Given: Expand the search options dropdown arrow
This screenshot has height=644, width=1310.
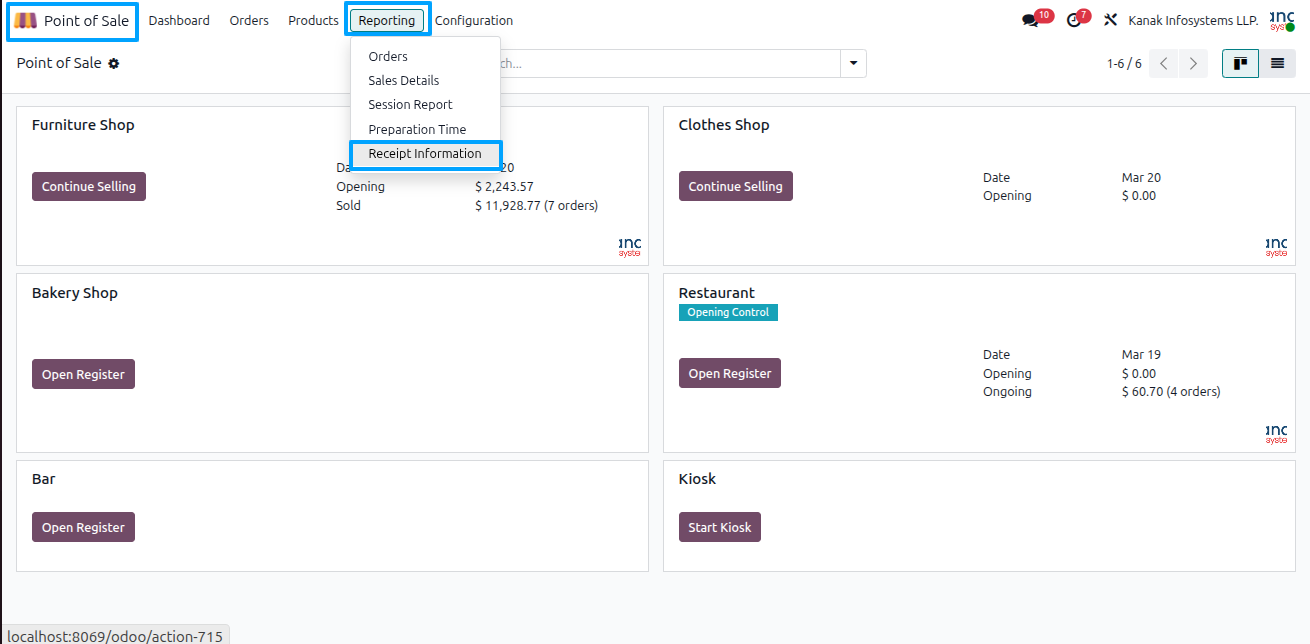Looking at the screenshot, I should click(853, 63).
